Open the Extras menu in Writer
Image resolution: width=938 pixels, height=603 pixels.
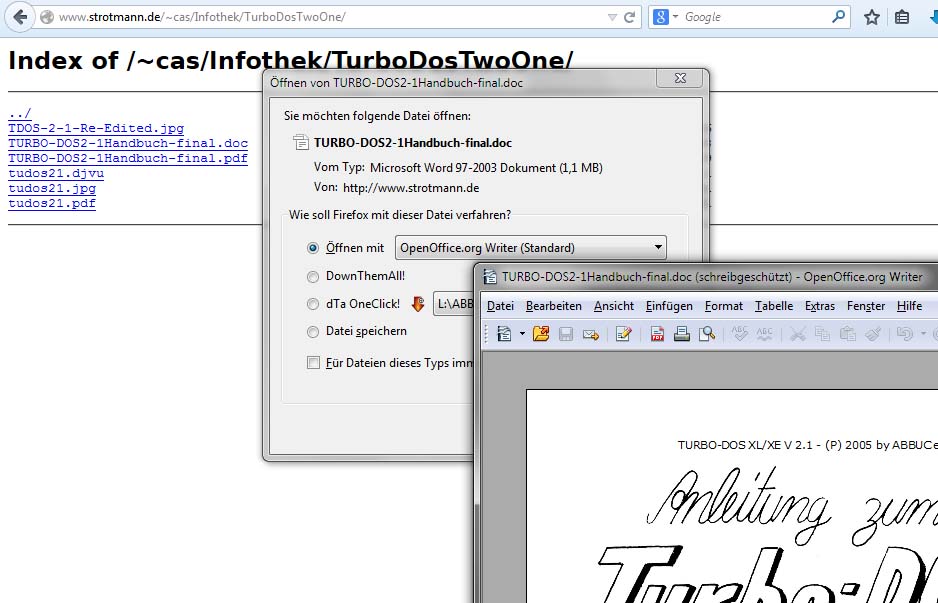820,306
